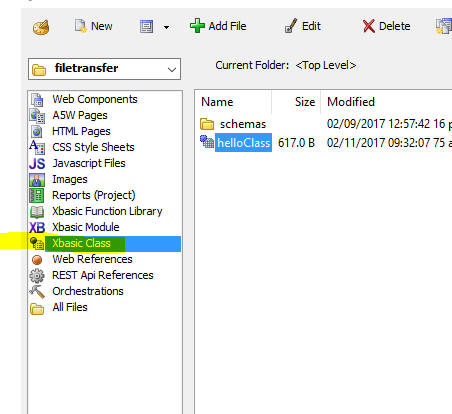Open the Orchestrations category
Viewport: 452px width, 414px height.
(x=88, y=291)
